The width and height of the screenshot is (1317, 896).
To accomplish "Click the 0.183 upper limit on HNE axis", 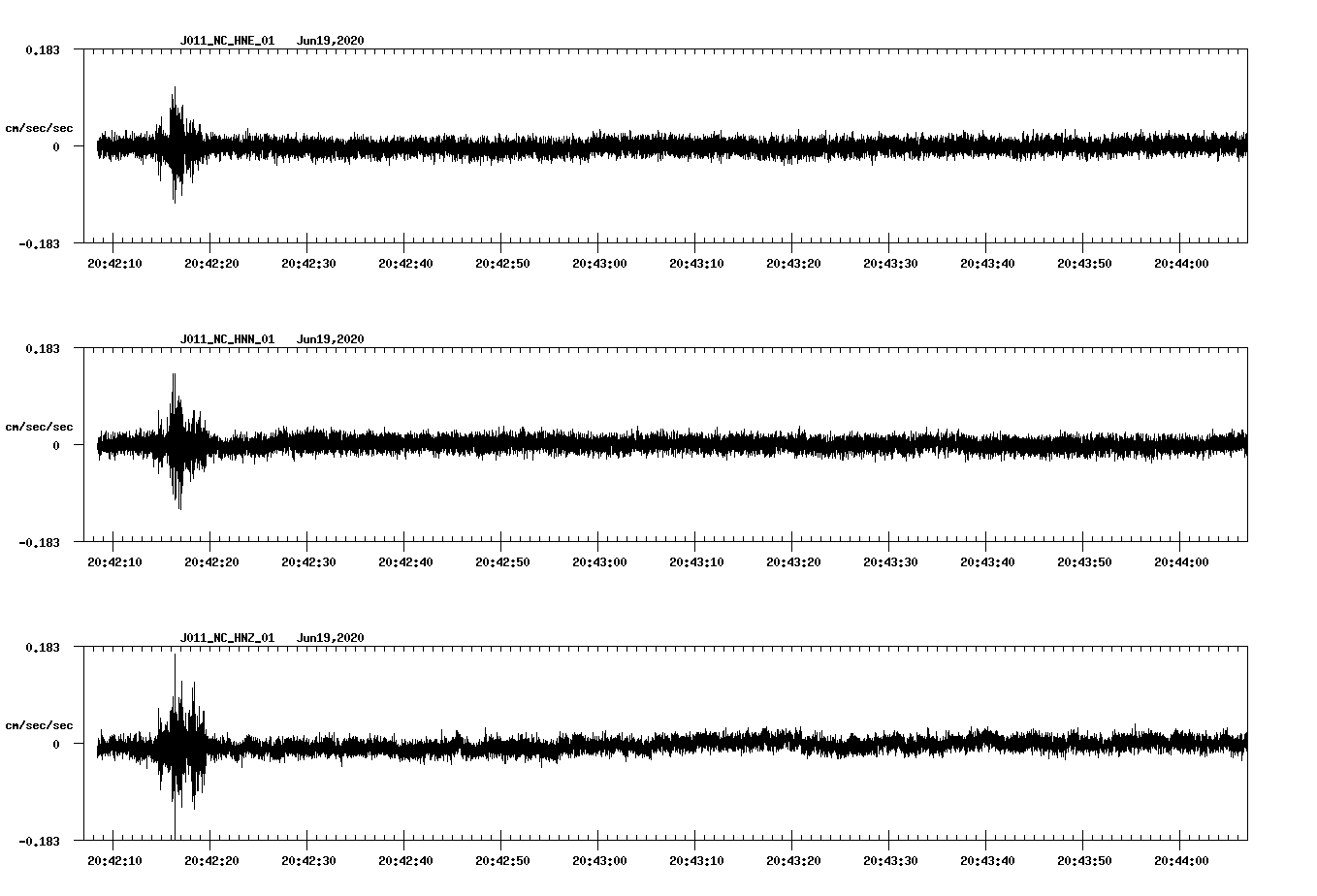I will [x=42, y=49].
